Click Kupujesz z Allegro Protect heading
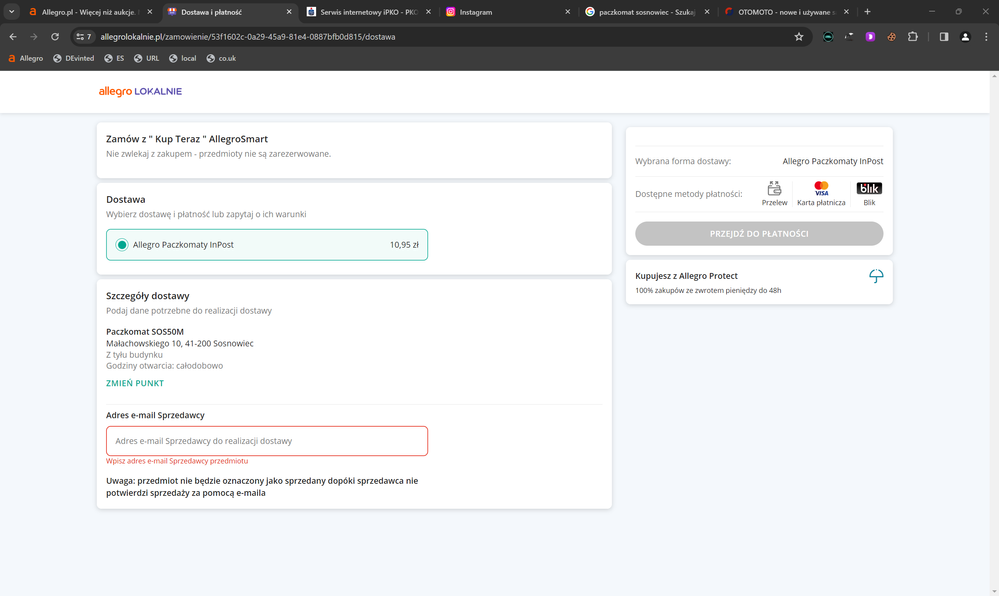This screenshot has width=999, height=596. (x=686, y=276)
